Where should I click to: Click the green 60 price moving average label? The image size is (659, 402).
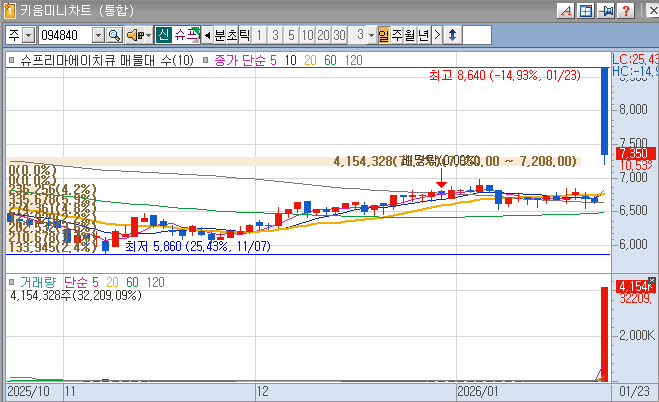(330, 60)
